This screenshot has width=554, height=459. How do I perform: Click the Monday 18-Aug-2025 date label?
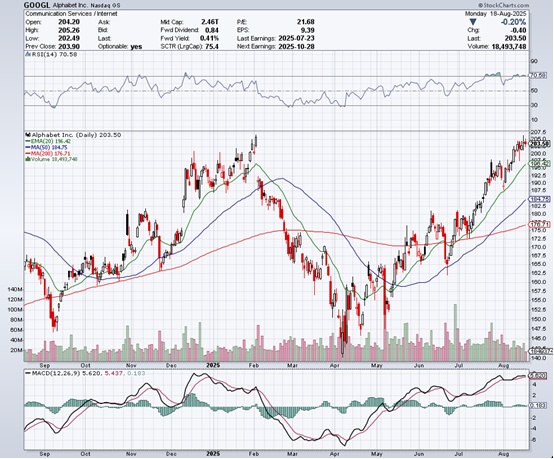tap(495, 14)
